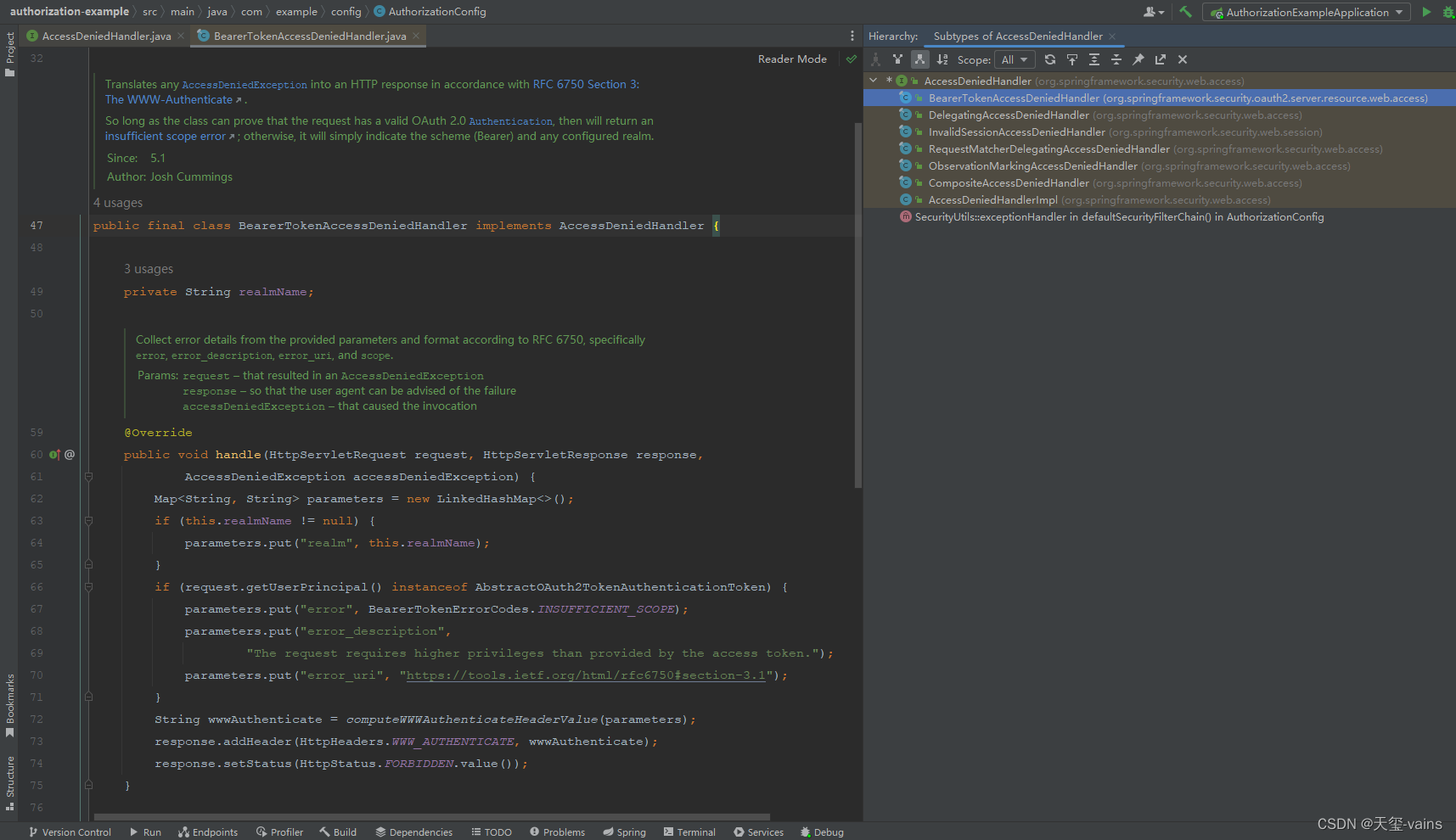1456x840 pixels.
Task: Open AuthorizationExampleApplication run configuration dropdown
Action: pyautogui.click(x=1306, y=12)
